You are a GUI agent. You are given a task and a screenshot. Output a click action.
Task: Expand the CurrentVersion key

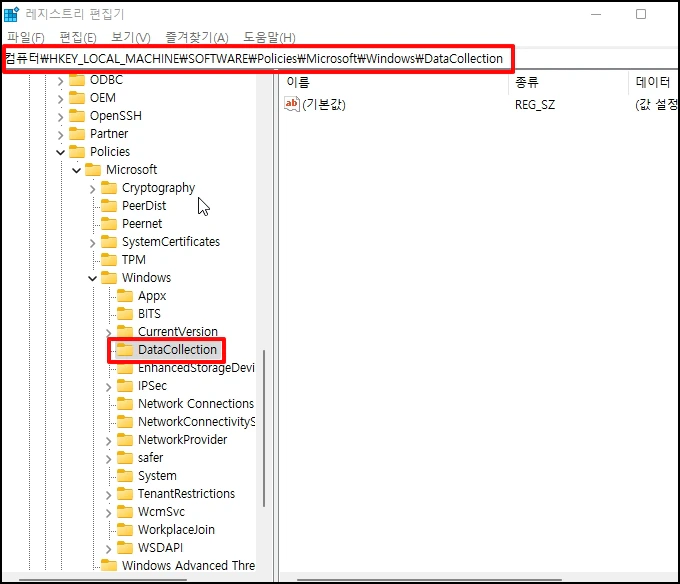point(108,333)
